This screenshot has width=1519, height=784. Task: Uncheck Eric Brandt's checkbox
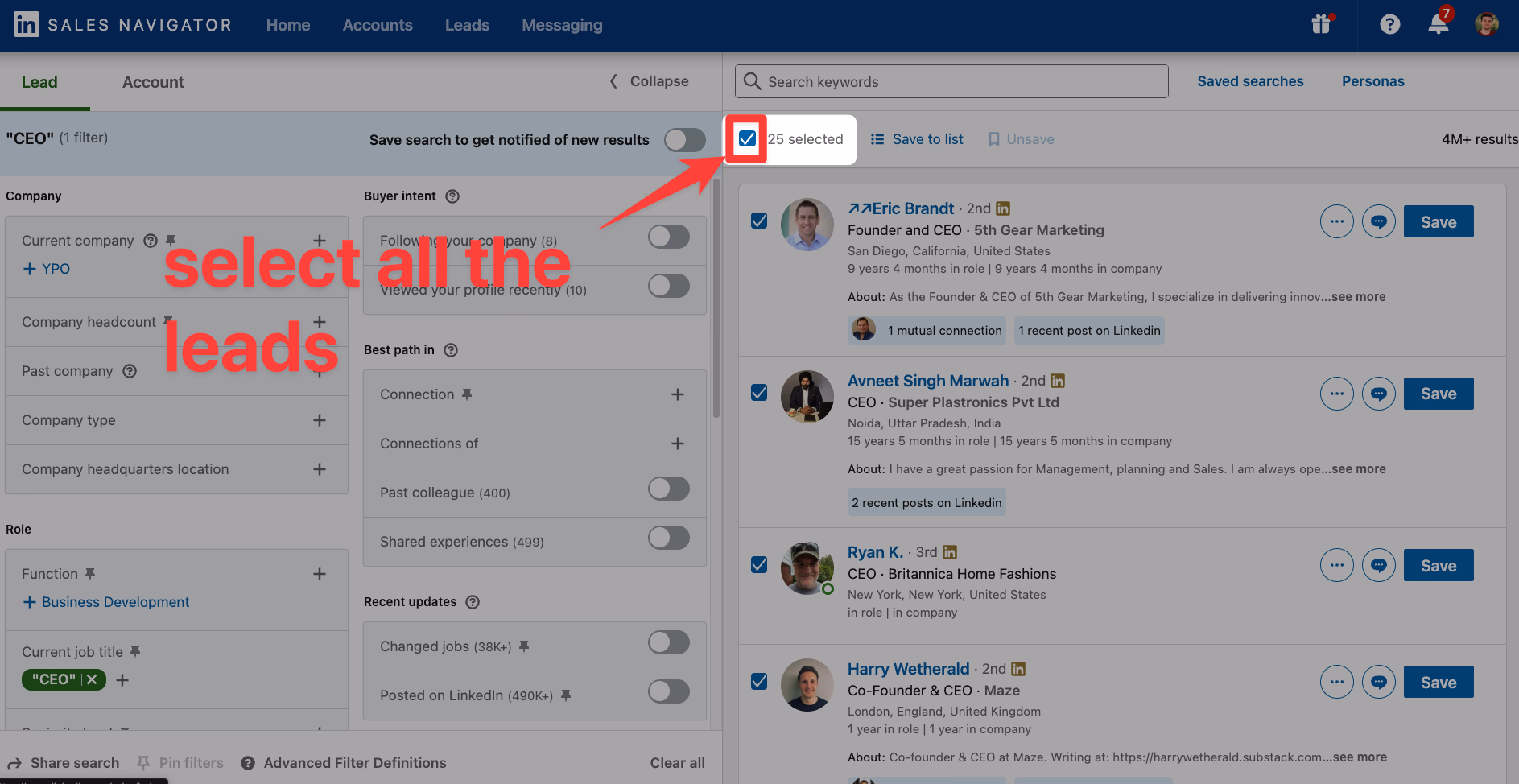coord(759,221)
